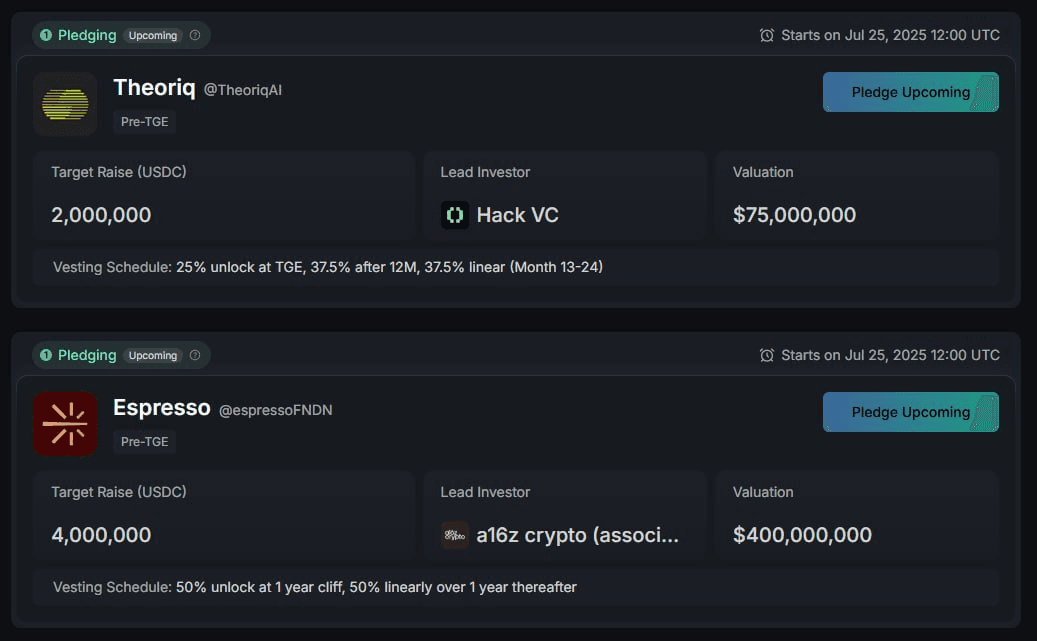The height and width of the screenshot is (641, 1037).
Task: Click Theoriq's 2,000,000 target raise value
Action: click(x=101, y=215)
